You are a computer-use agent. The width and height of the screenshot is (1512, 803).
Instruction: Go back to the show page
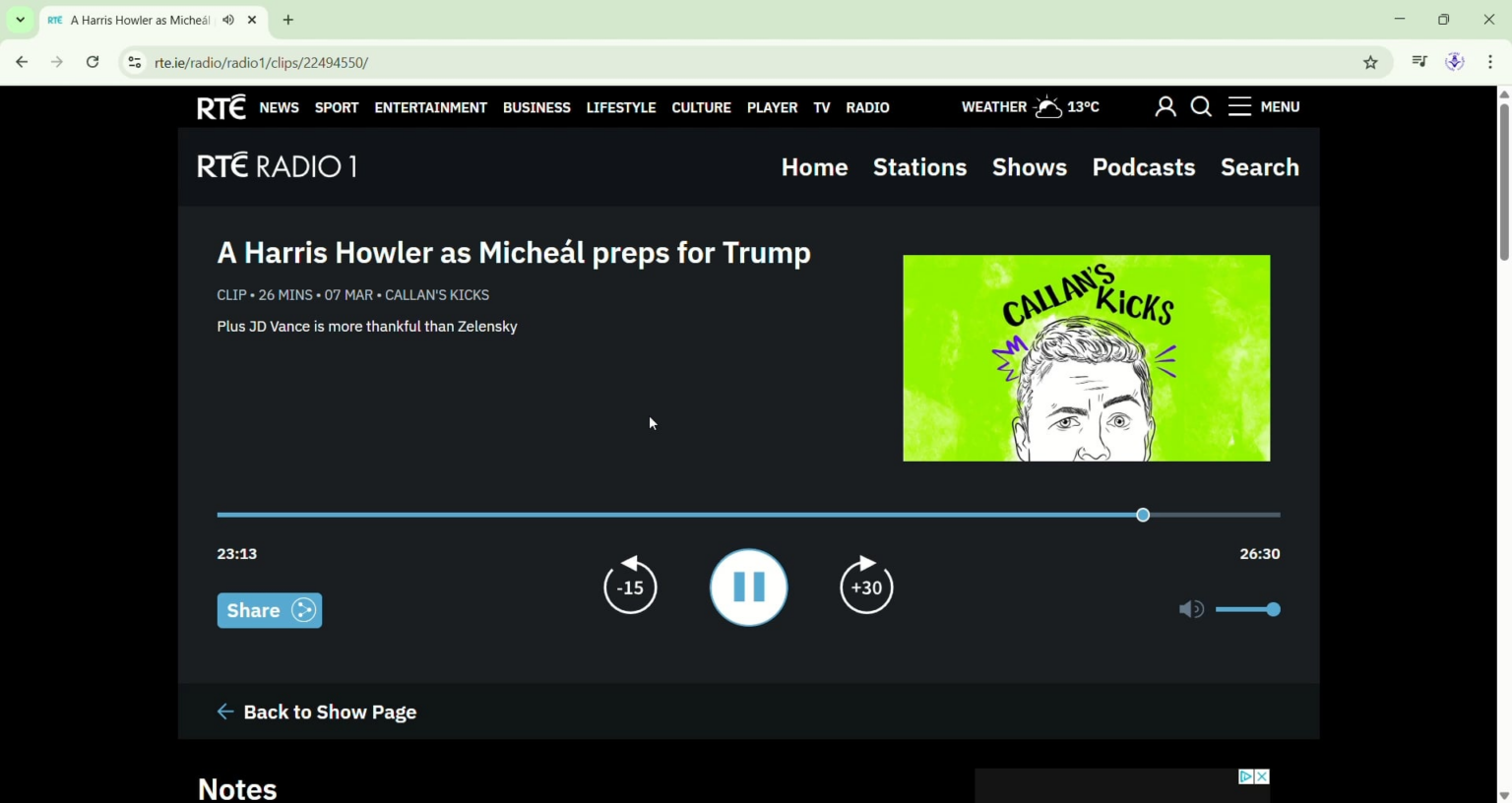point(317,711)
